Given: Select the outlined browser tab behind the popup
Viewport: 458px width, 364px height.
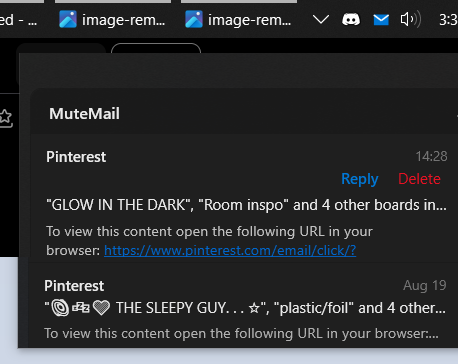Looking at the screenshot, I should (156, 49).
